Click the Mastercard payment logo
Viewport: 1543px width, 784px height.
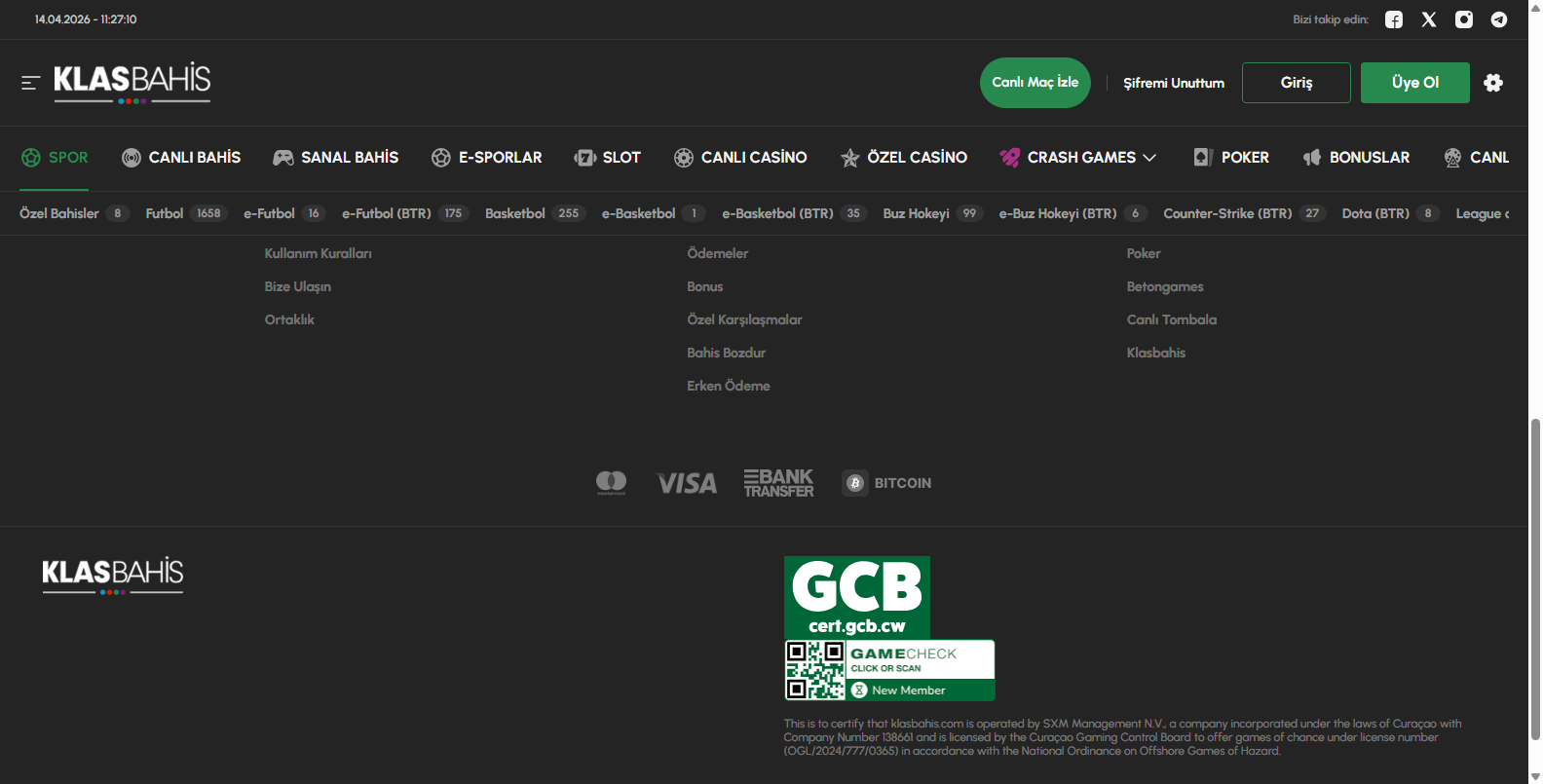tap(611, 483)
